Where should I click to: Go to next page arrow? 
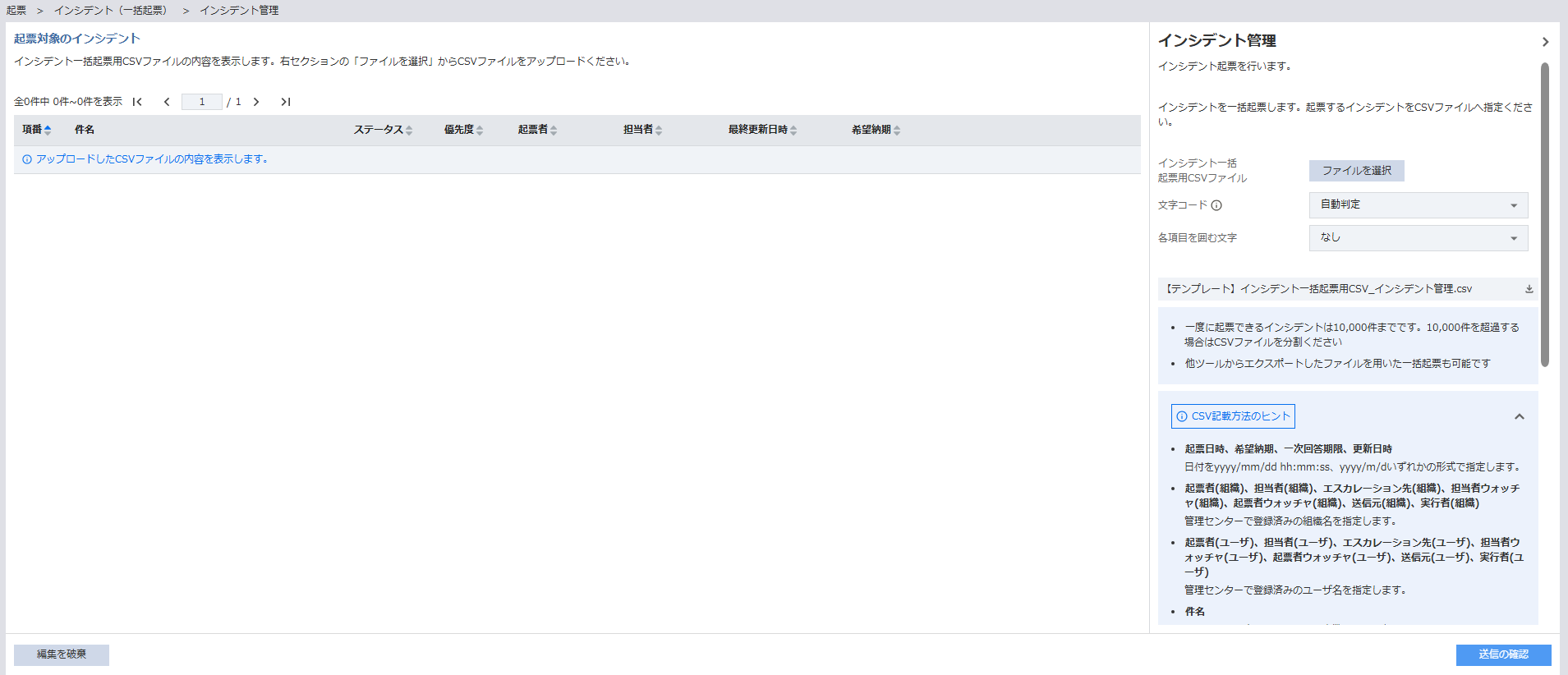tap(256, 102)
